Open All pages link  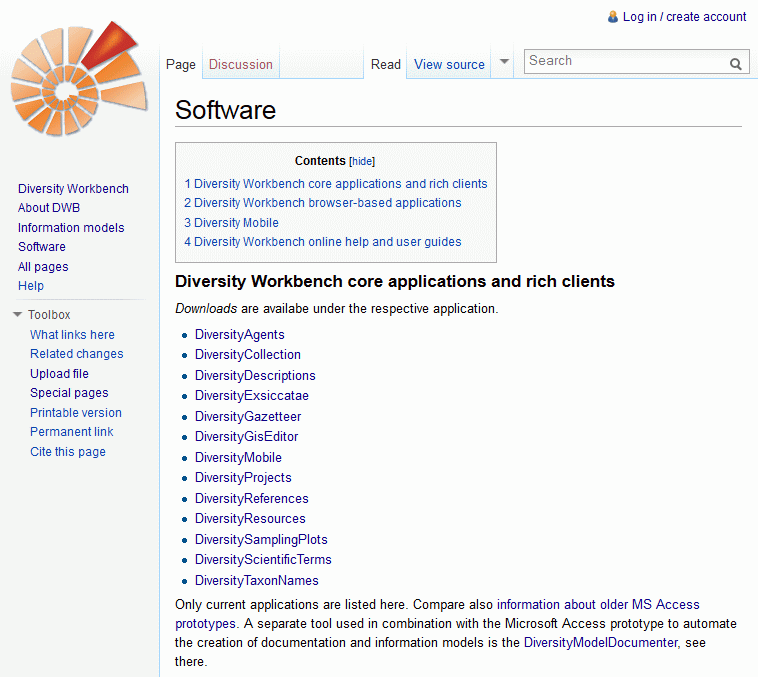coord(43,267)
